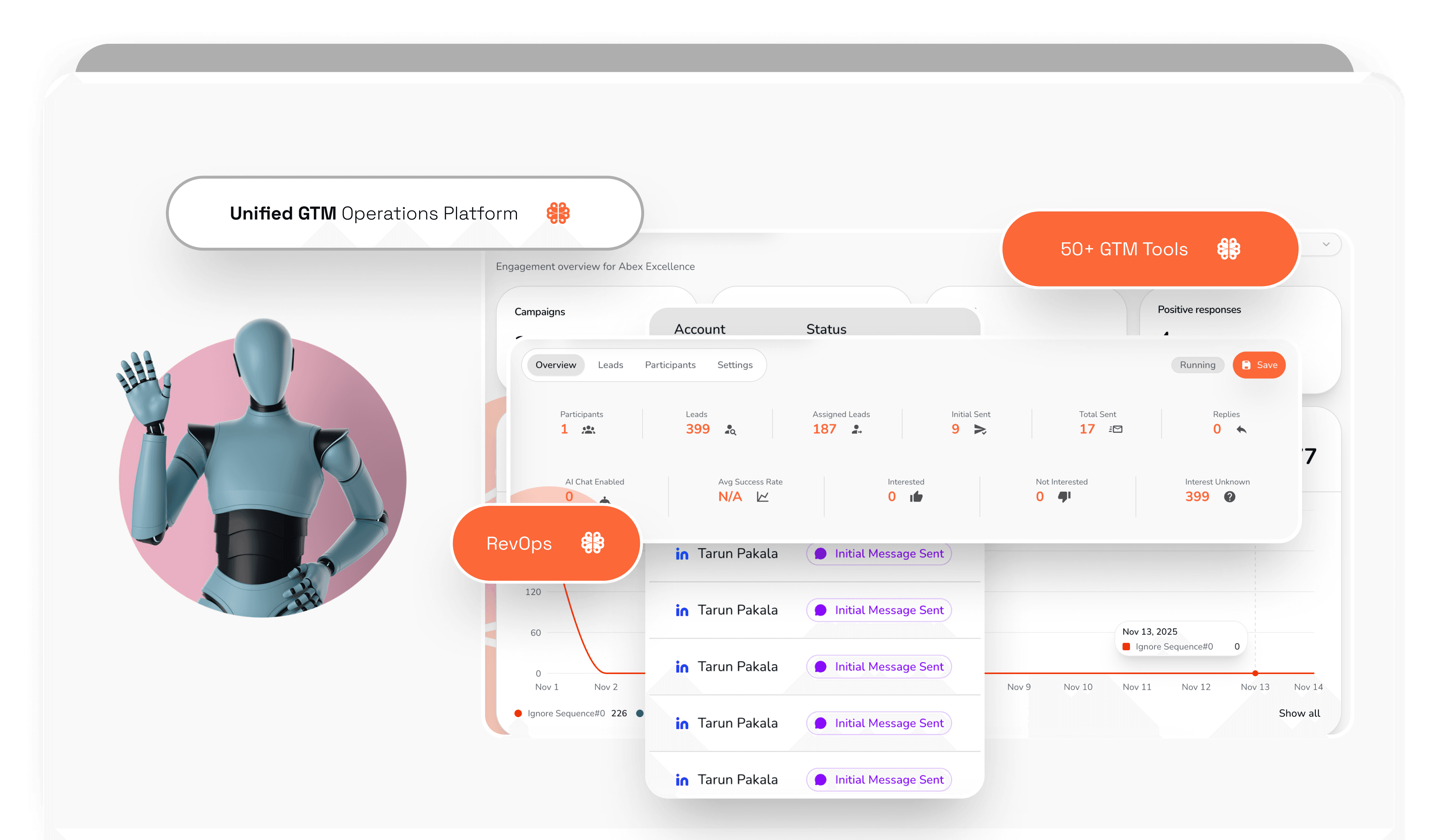This screenshot has height=840, width=1448.
Task: Toggle the dark teal legend dot
Action: 640,714
